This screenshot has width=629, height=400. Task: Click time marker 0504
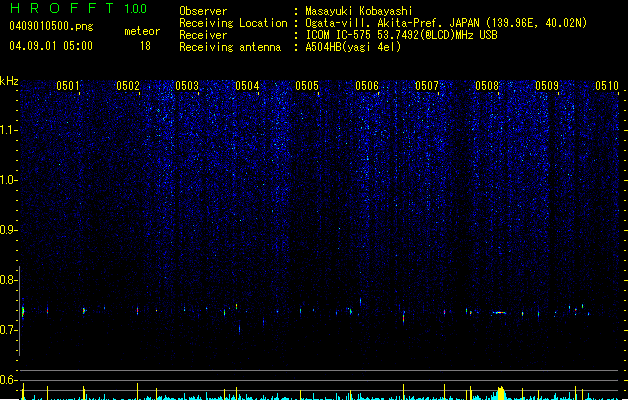coord(247,86)
